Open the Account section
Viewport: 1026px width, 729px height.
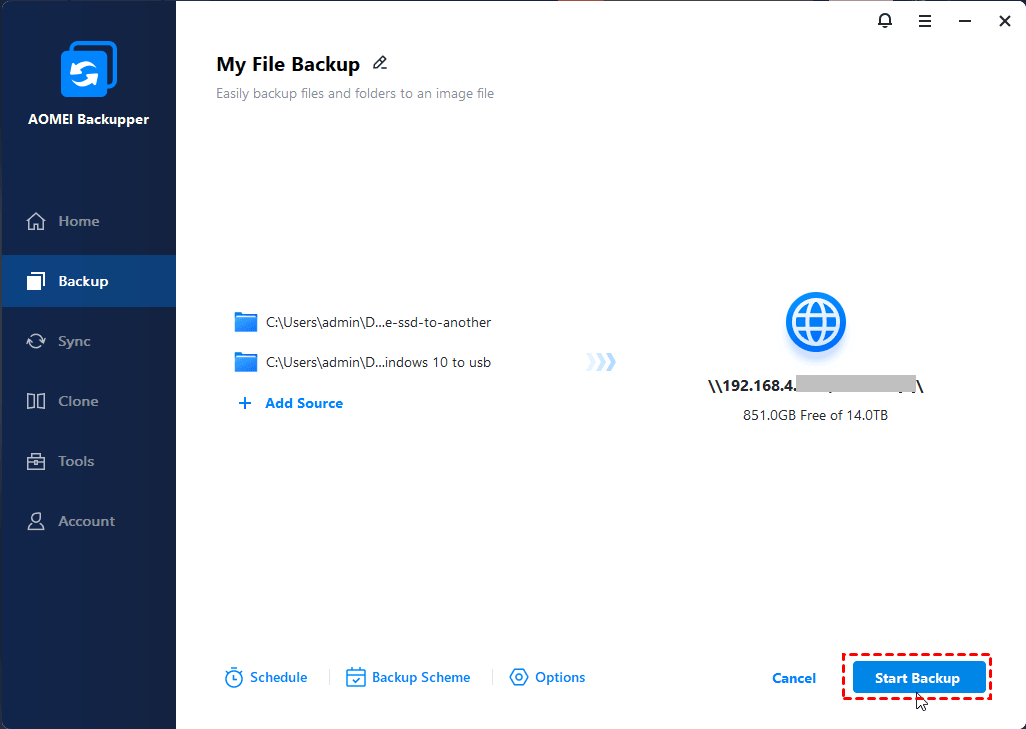tap(86, 521)
